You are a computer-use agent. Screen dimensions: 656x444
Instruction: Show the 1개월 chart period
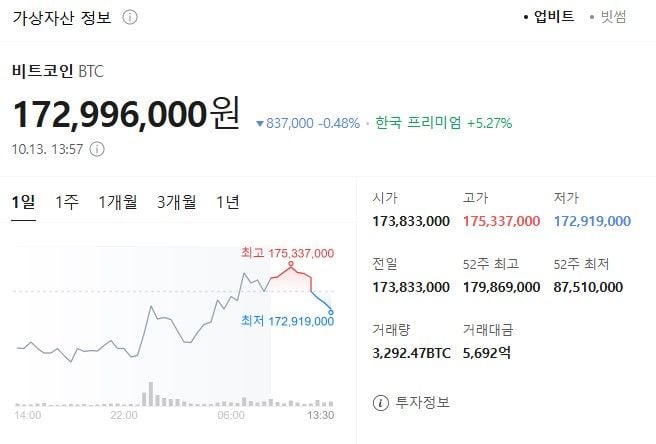(x=118, y=202)
